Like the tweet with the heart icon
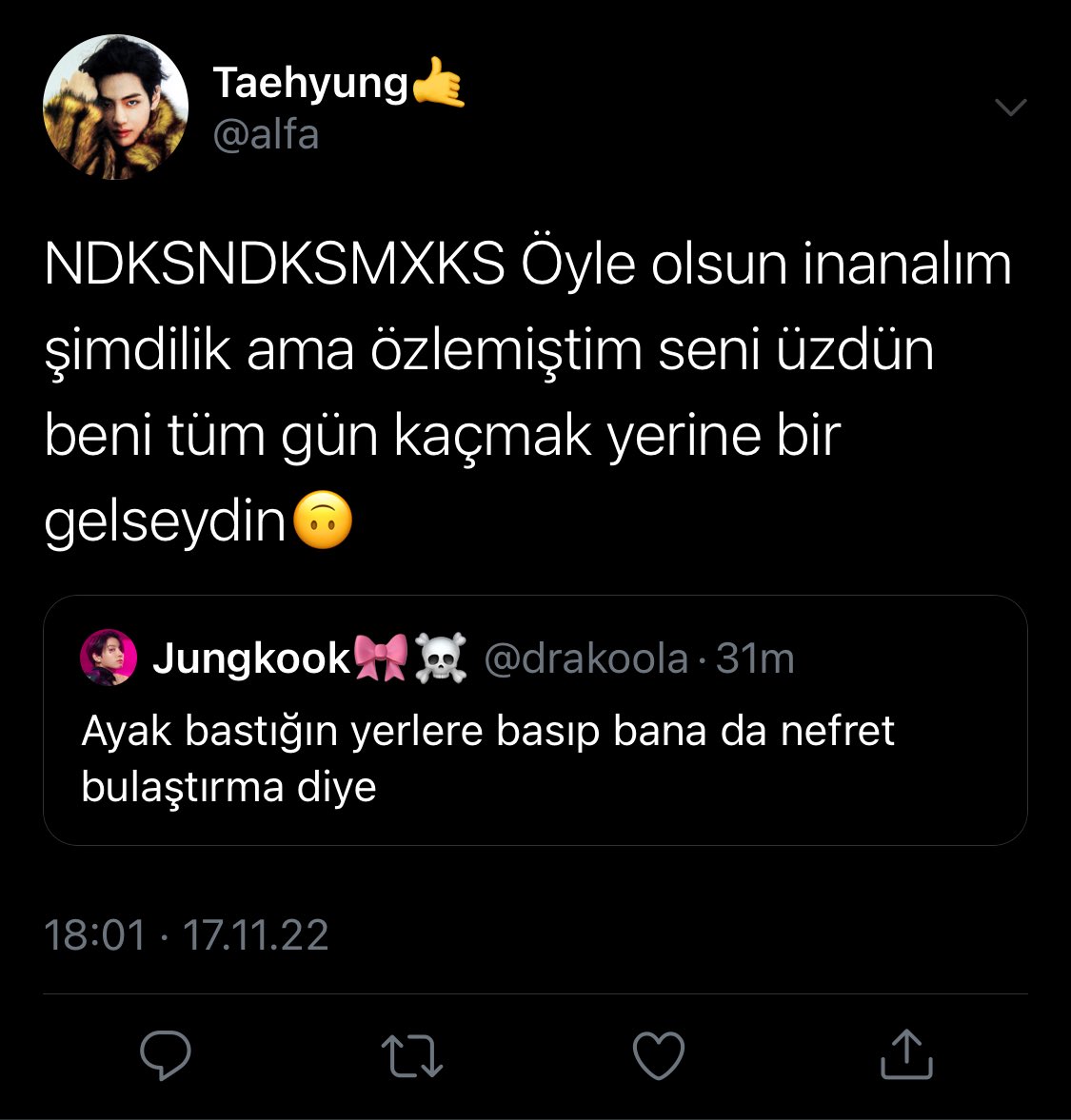The width and height of the screenshot is (1071, 1120). [x=659, y=1055]
